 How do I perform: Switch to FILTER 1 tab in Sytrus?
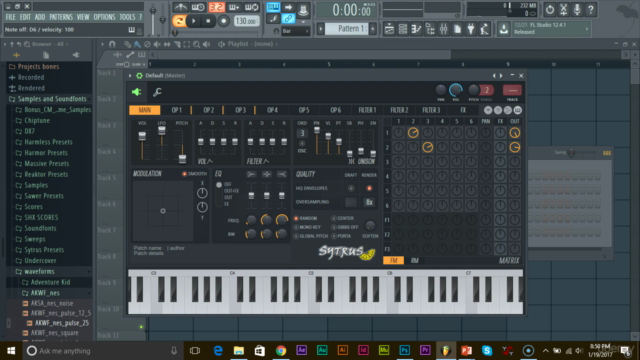tap(367, 110)
